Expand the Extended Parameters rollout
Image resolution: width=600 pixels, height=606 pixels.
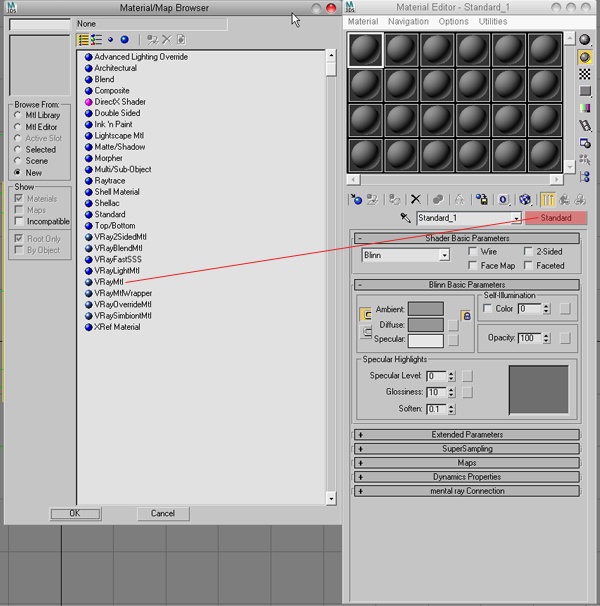coord(466,435)
